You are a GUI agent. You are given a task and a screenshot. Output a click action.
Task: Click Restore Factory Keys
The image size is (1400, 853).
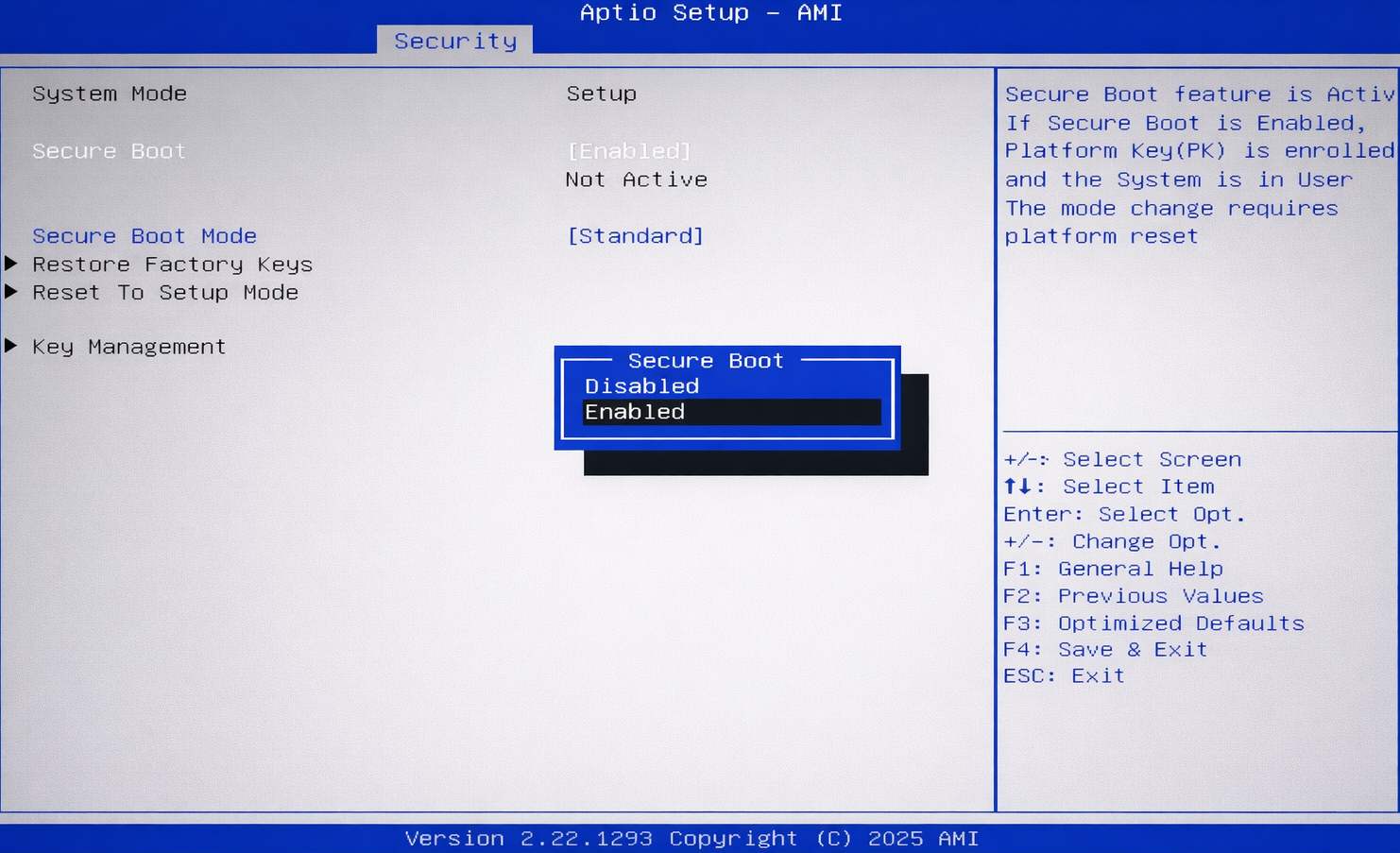pyautogui.click(x=172, y=264)
